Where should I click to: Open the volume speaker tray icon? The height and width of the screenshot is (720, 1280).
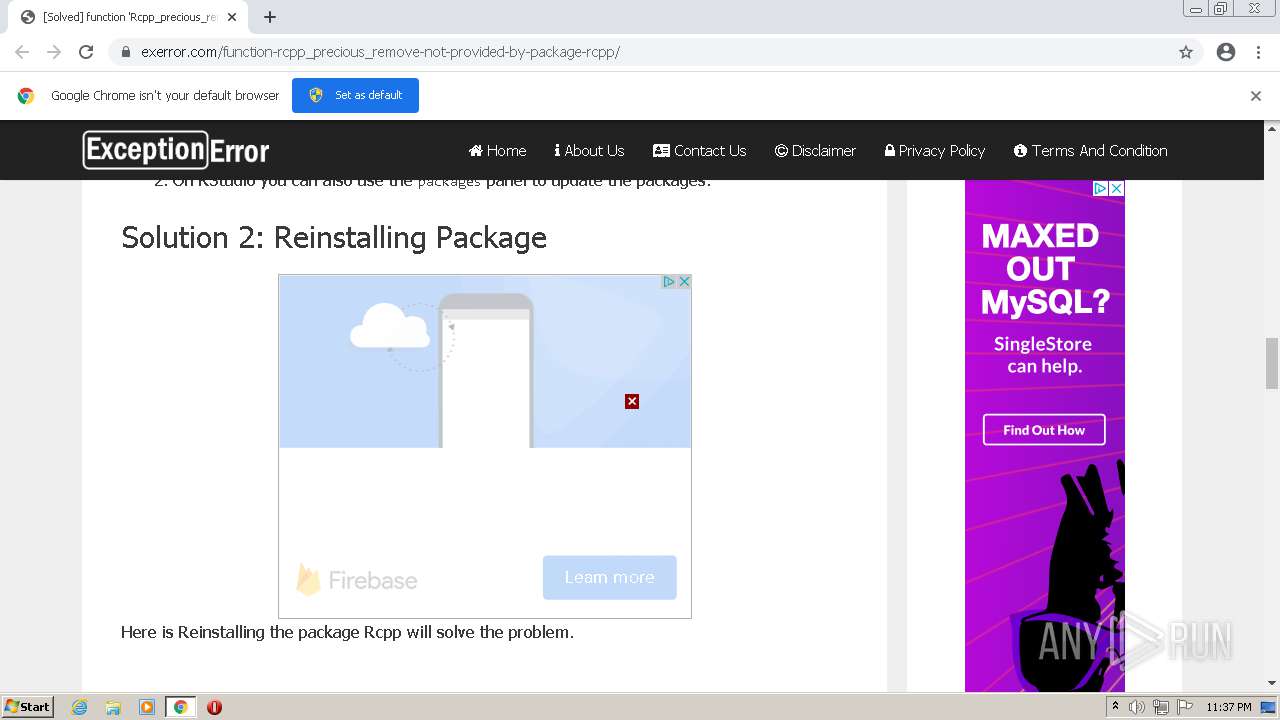coord(1137,707)
